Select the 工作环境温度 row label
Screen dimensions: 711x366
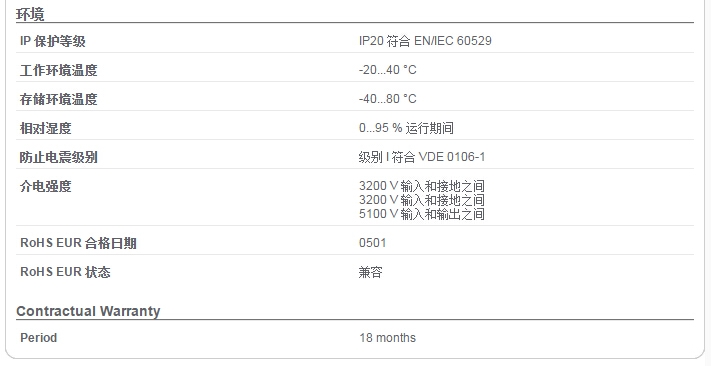tap(58, 71)
